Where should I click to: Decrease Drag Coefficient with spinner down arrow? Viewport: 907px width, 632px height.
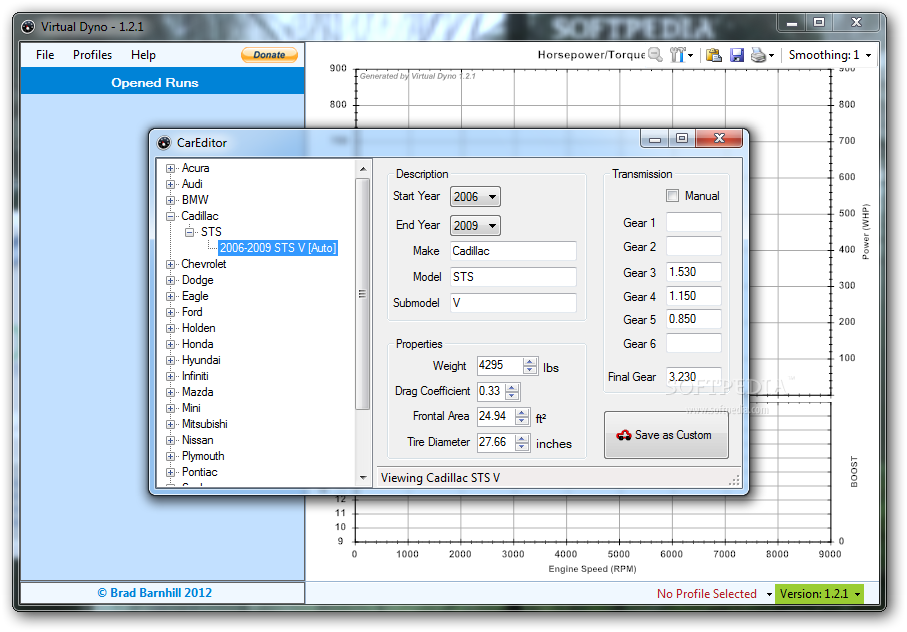click(512, 396)
